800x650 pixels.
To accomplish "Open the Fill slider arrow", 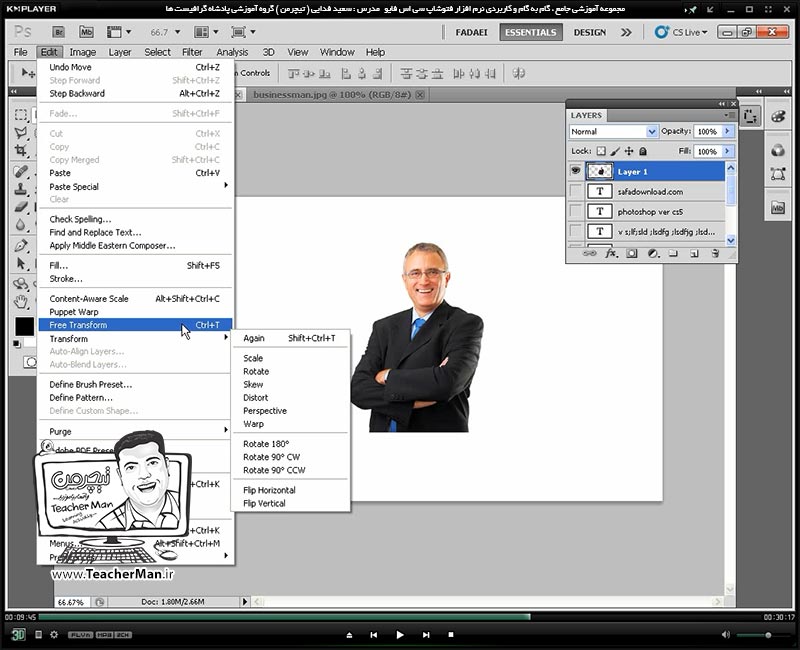I will (x=728, y=152).
